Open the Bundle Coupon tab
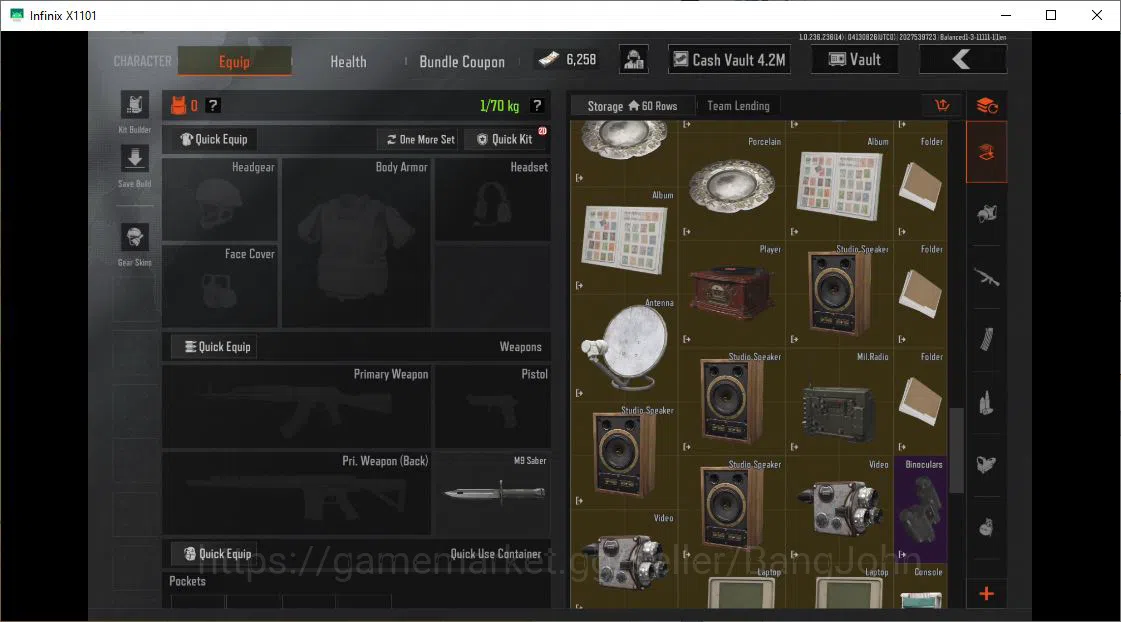This screenshot has height=622, width=1121. click(462, 61)
